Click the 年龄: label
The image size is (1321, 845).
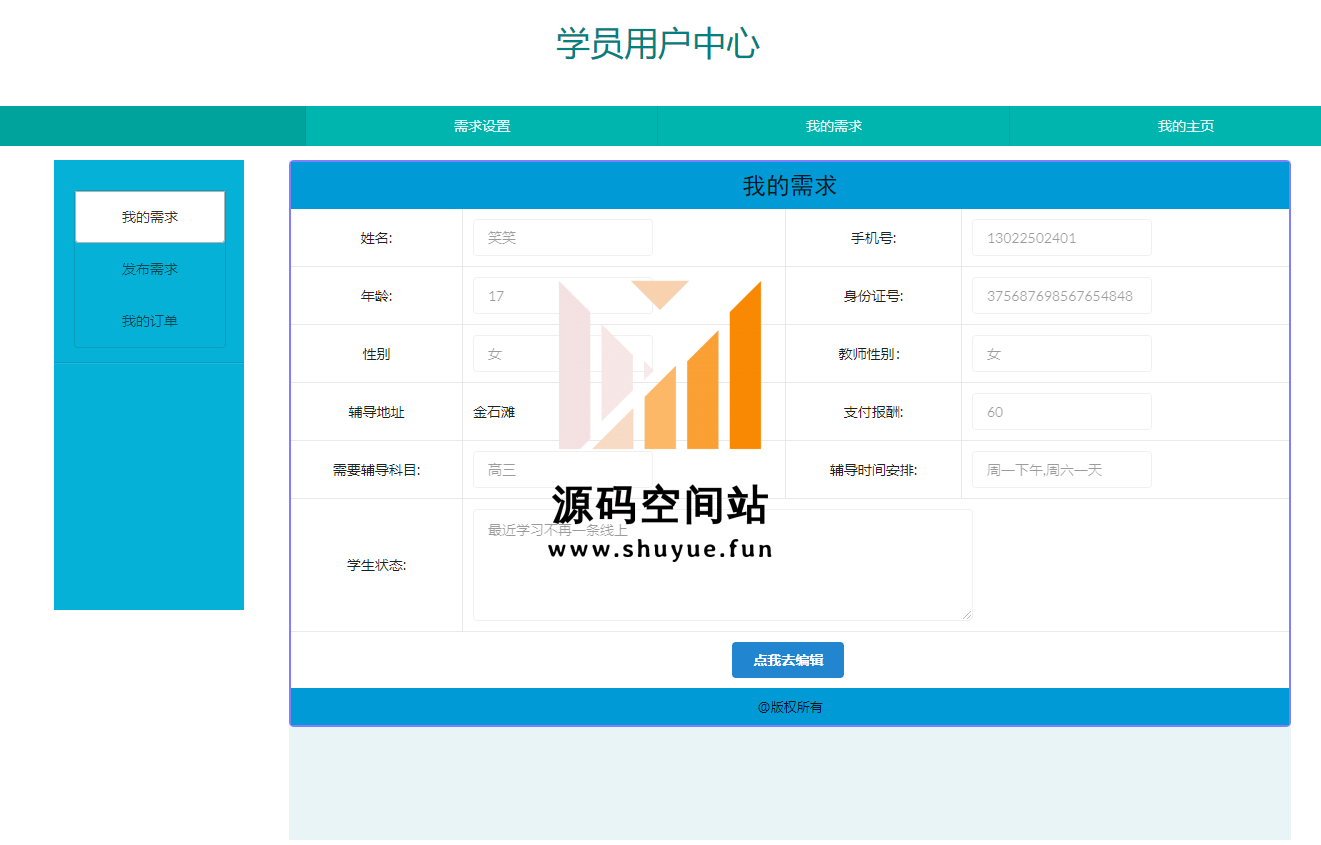pyautogui.click(x=377, y=296)
